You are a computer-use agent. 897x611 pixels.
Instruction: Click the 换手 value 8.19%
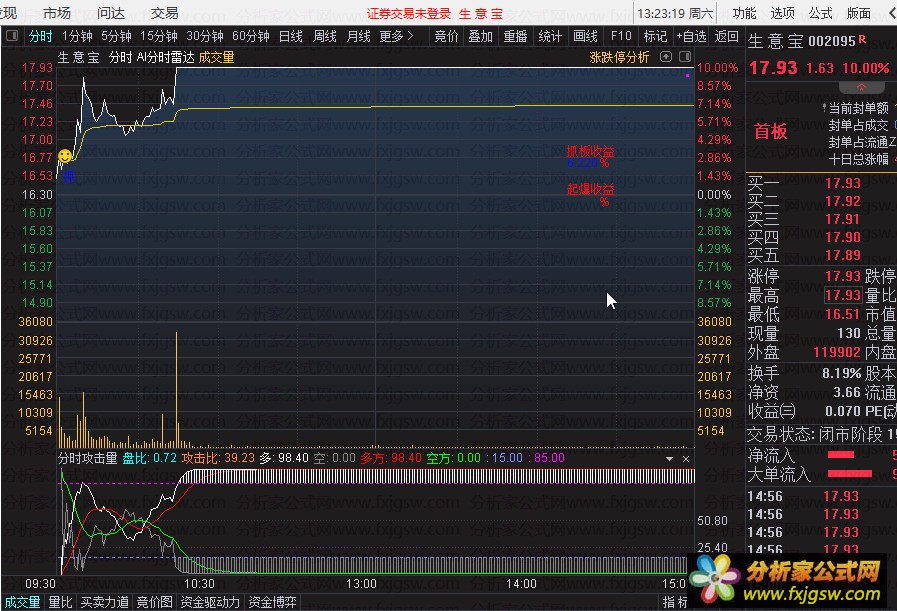(842, 374)
